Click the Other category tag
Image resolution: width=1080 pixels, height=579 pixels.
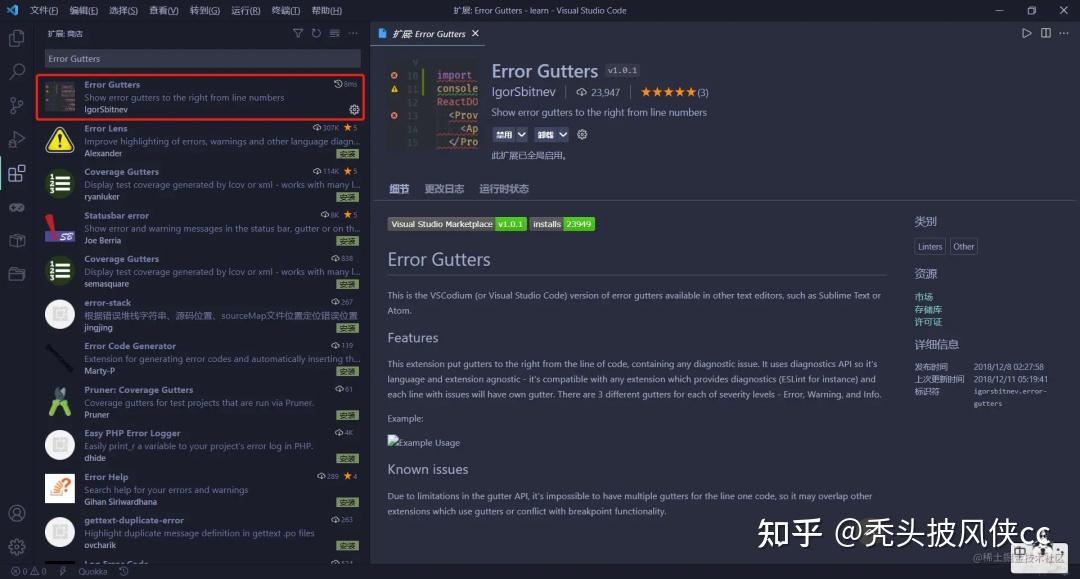964,246
